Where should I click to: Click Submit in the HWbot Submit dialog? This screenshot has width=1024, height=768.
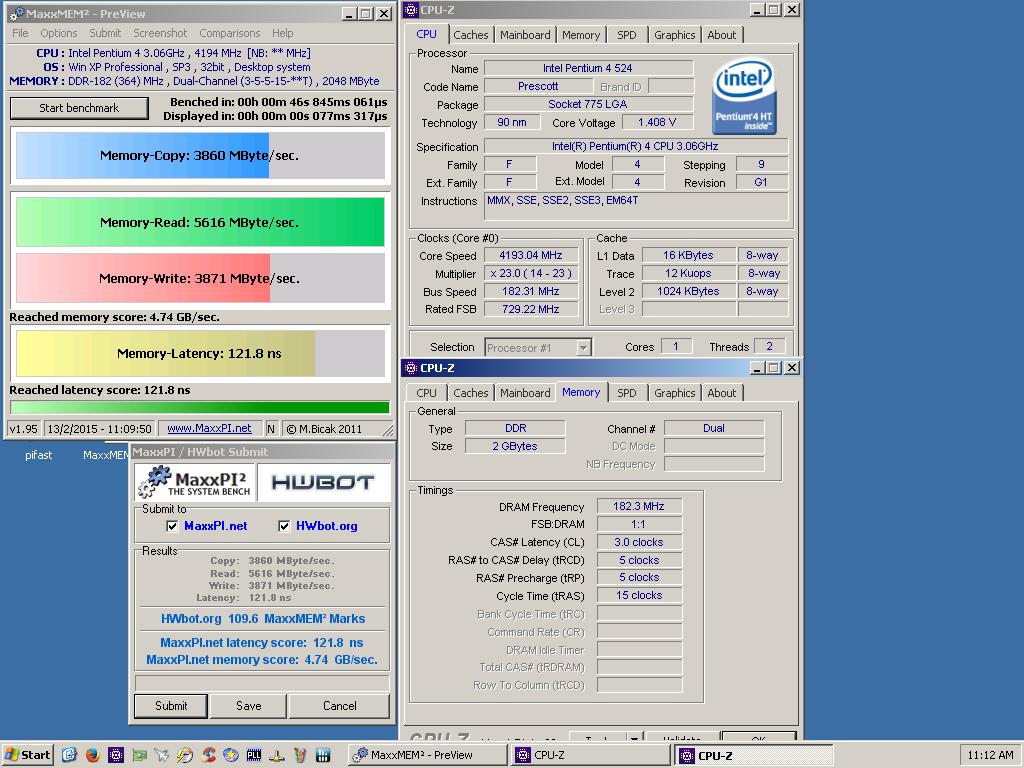[x=171, y=706]
